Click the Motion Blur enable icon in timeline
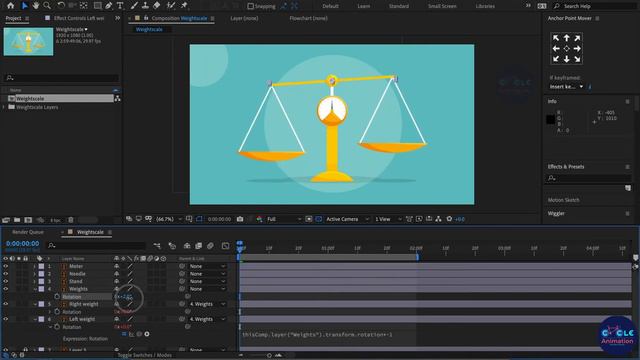Screen dimensions: 640x360 pyautogui.click(x=210, y=246)
